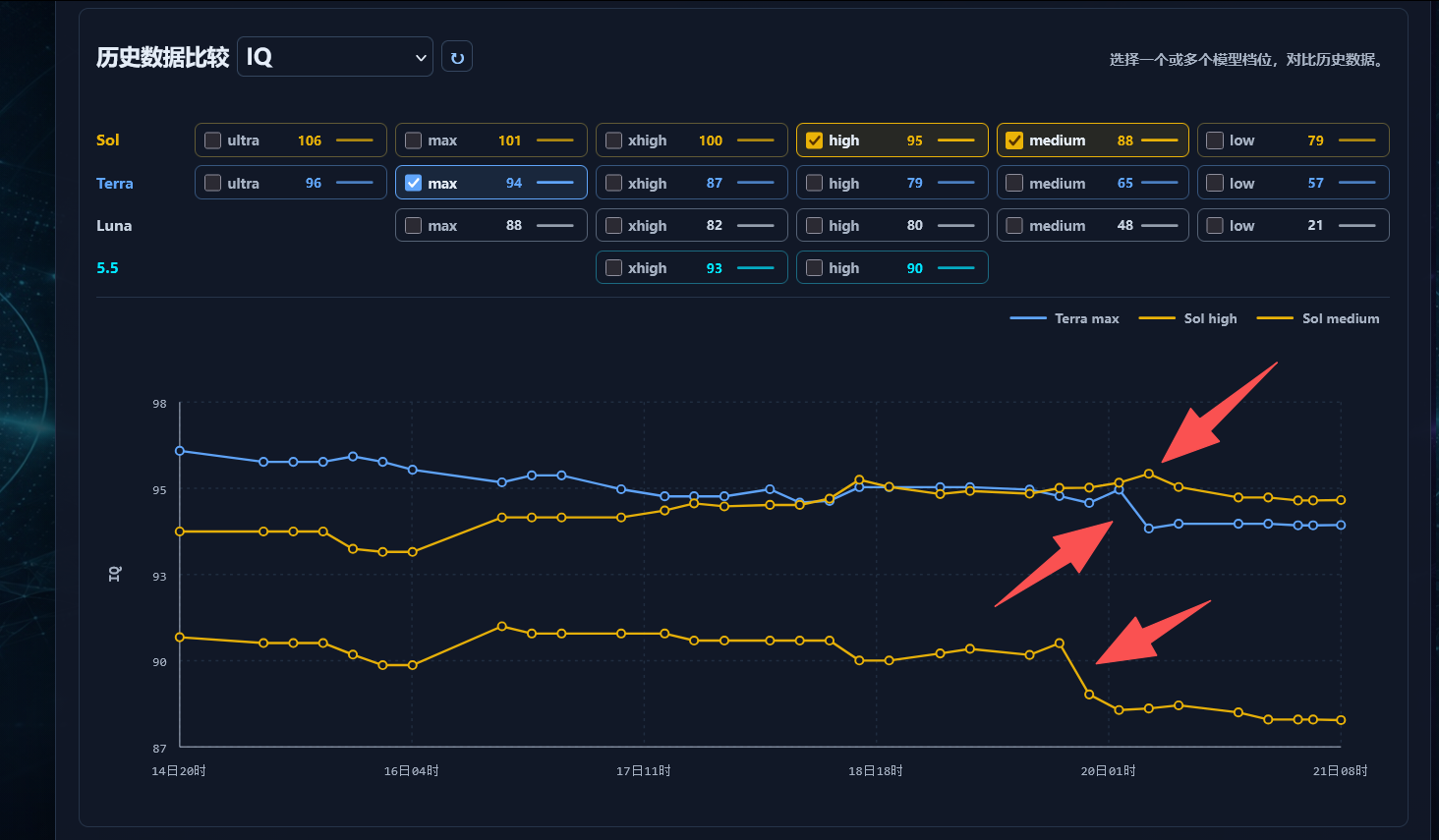Enable the Luna max checkbox
Screen dimensions: 1439x840
tap(413, 225)
